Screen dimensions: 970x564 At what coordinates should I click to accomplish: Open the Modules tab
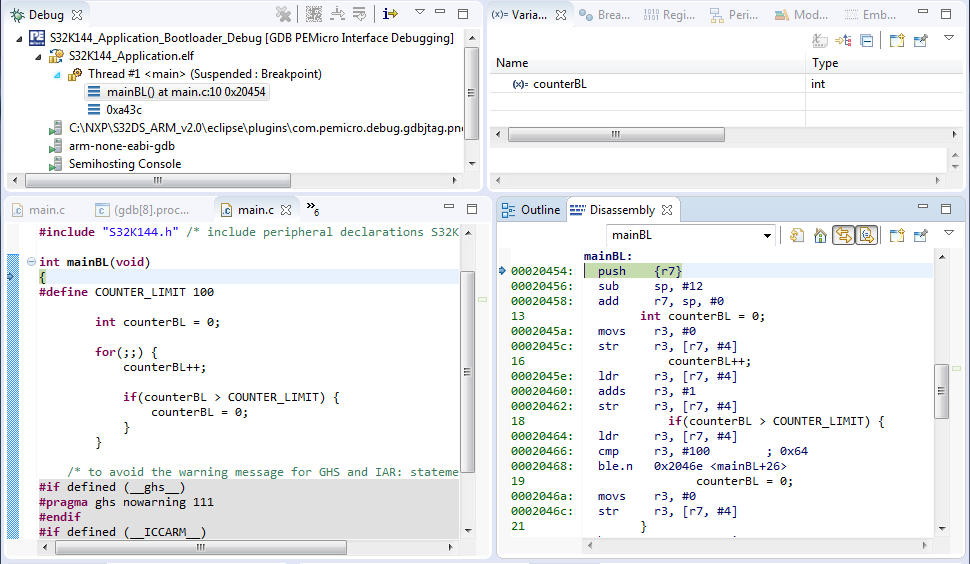click(x=801, y=14)
